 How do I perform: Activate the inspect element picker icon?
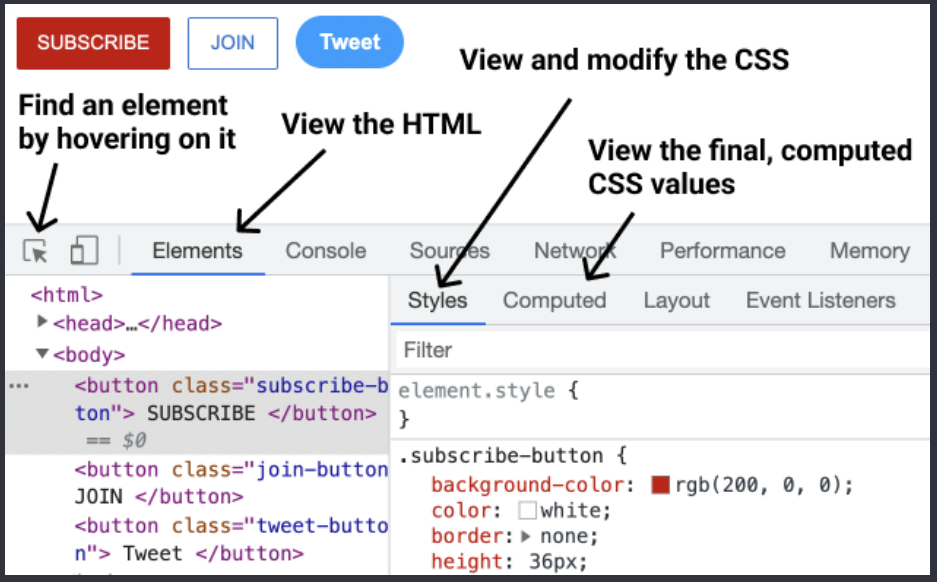[35, 251]
